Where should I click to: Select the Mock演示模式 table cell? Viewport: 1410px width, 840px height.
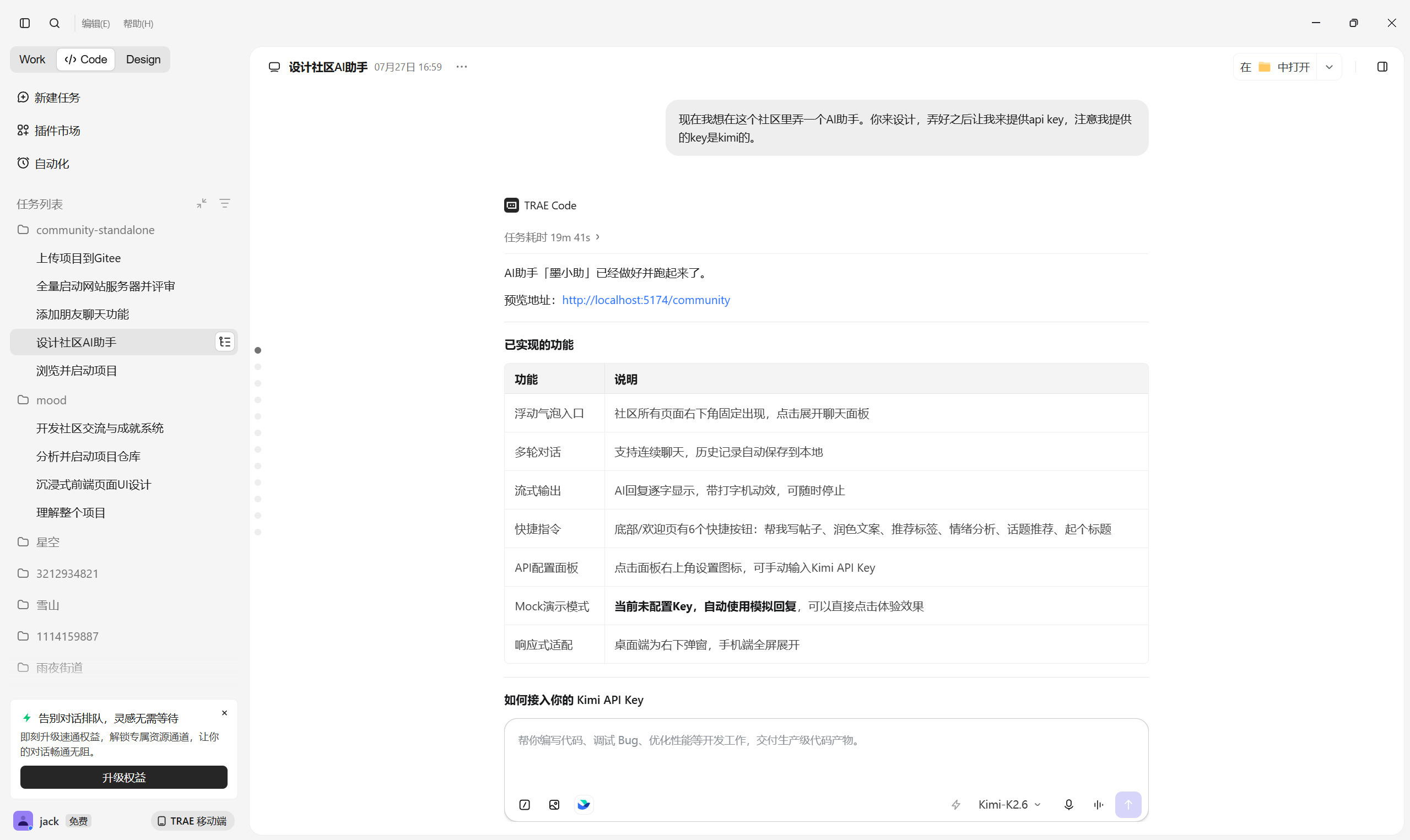tap(554, 606)
